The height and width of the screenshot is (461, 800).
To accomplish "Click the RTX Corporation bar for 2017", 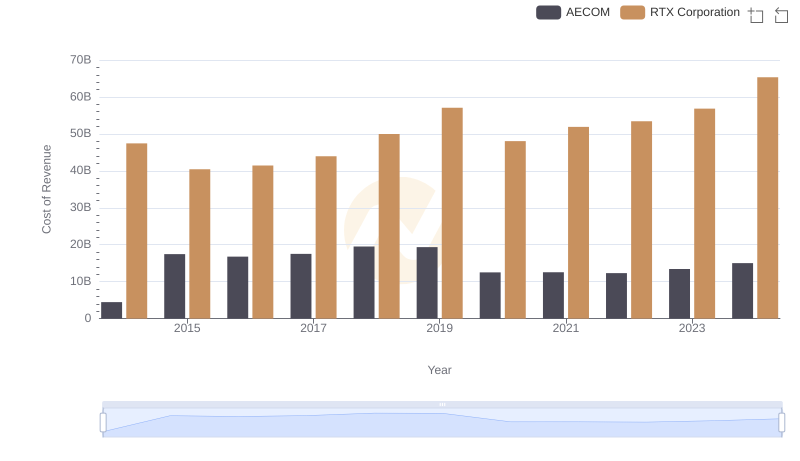I will pyautogui.click(x=326, y=237).
